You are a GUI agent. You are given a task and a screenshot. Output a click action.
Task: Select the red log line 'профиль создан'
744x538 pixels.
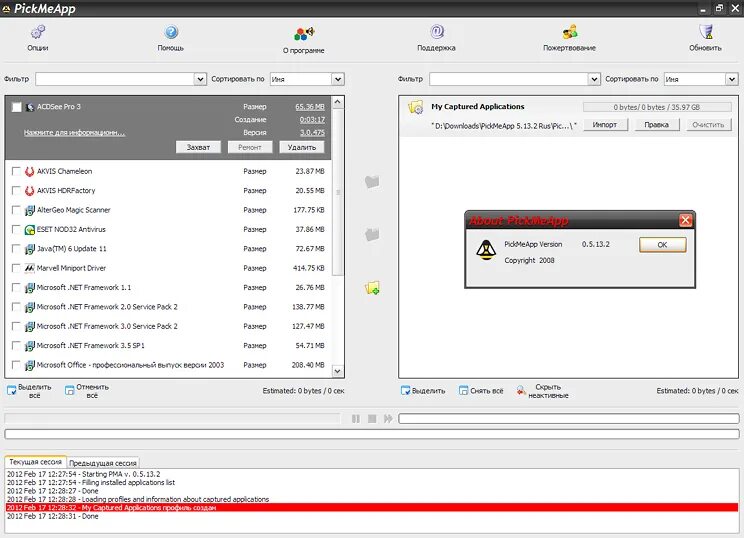(x=372, y=508)
